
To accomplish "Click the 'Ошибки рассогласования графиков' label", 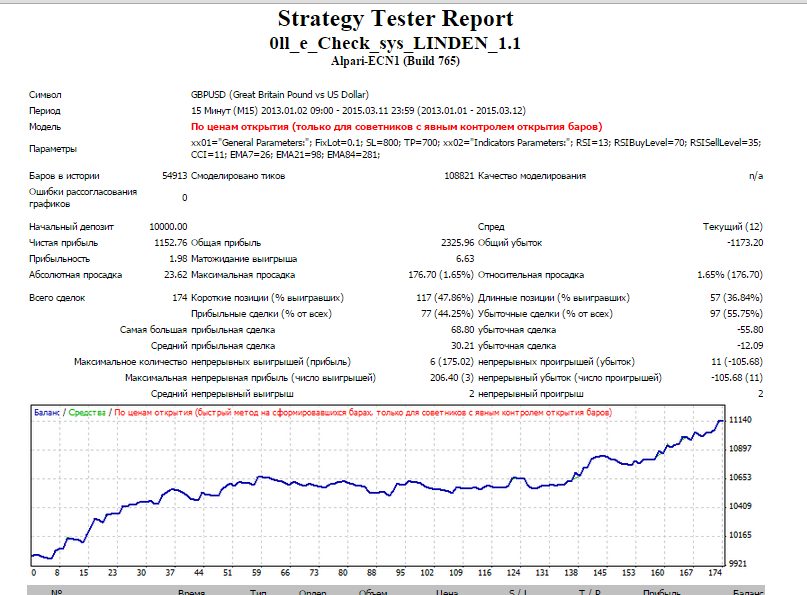I will pyautogui.click(x=83, y=198).
